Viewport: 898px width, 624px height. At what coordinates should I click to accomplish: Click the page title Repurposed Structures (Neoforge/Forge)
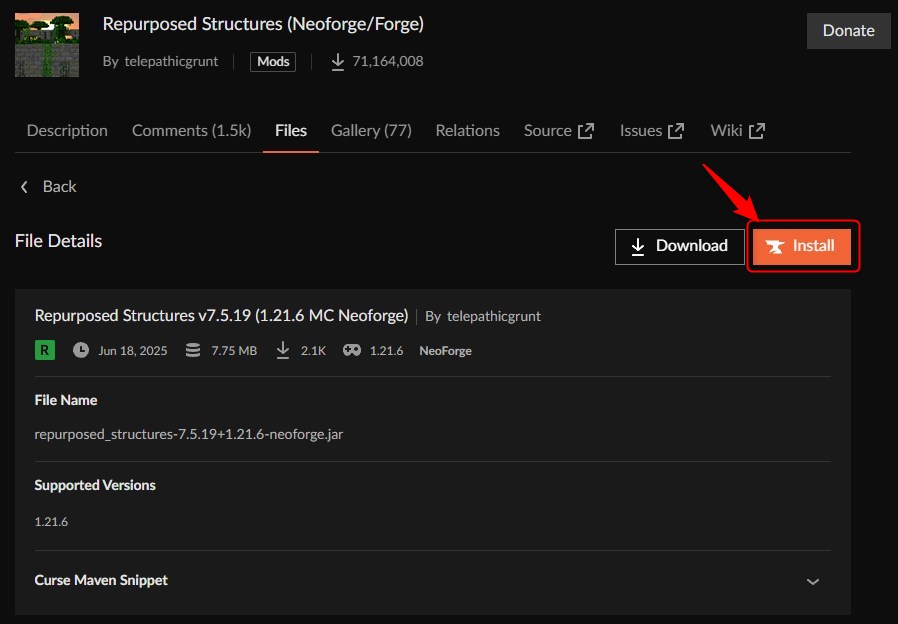(263, 25)
